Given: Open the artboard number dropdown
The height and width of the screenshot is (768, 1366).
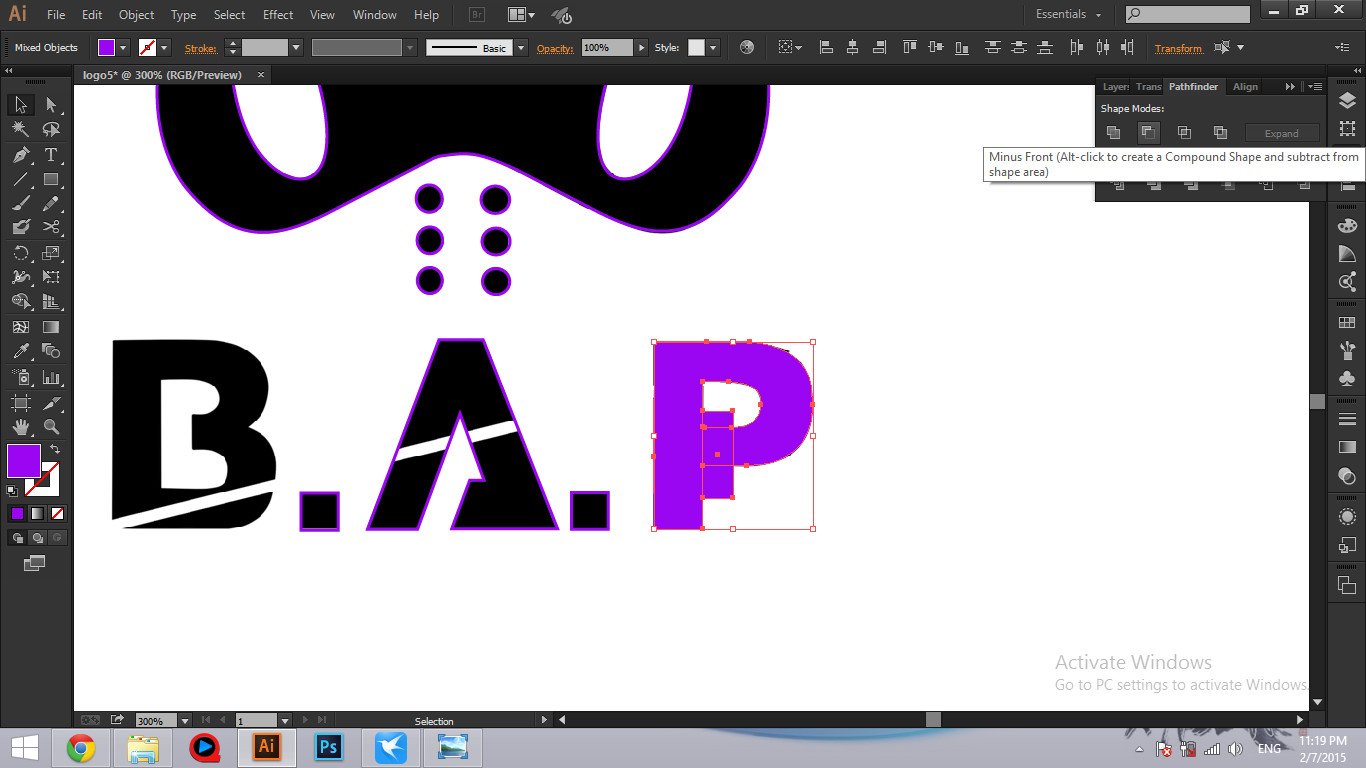Looking at the screenshot, I should [x=285, y=720].
